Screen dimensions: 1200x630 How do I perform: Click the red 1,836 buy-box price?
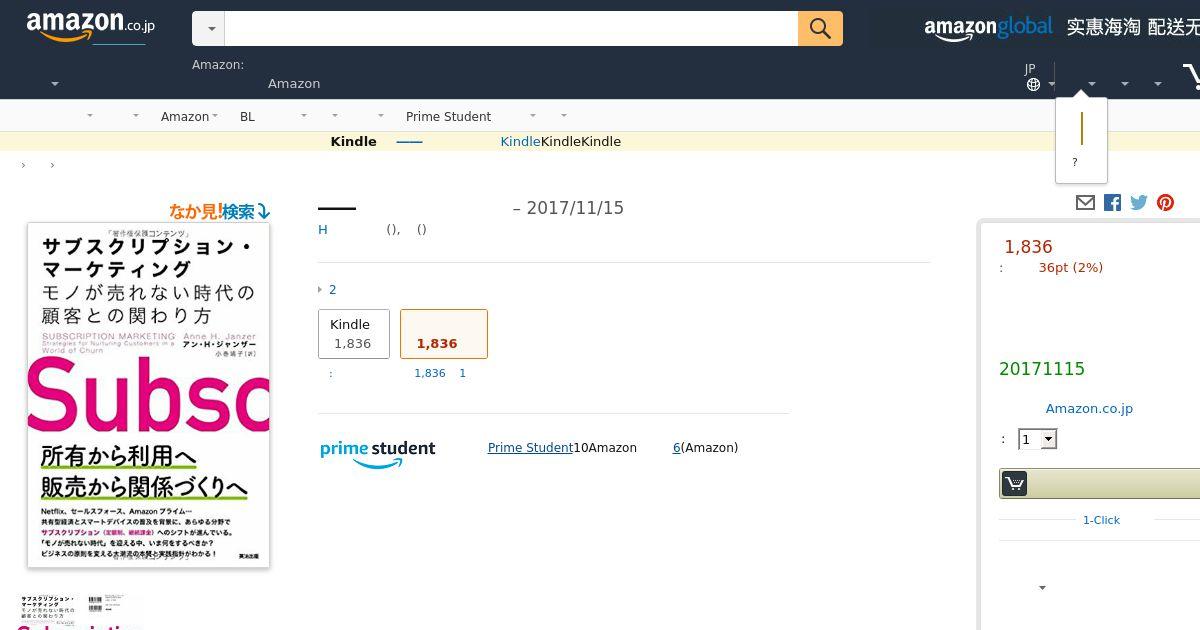(x=1028, y=247)
